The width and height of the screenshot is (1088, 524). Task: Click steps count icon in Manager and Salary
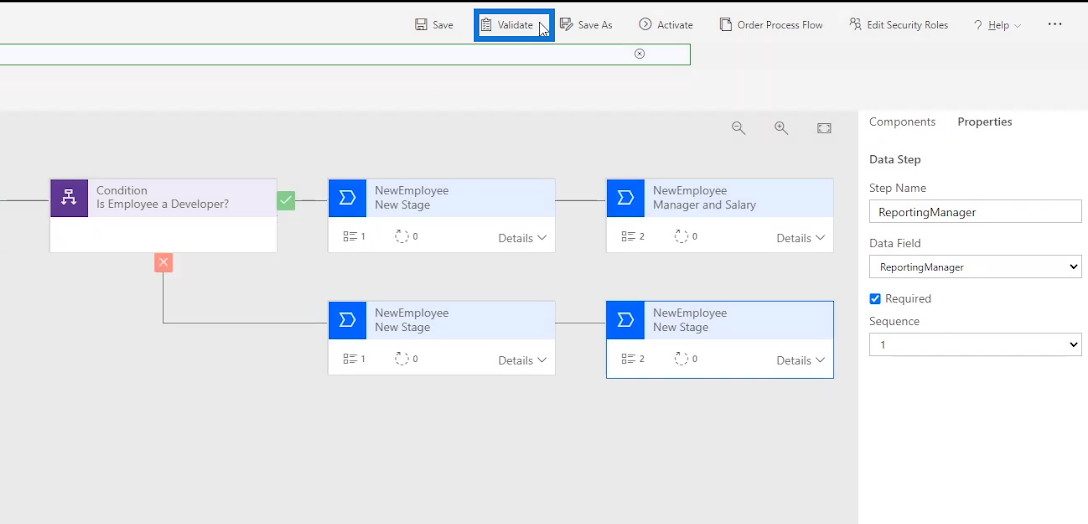628,237
